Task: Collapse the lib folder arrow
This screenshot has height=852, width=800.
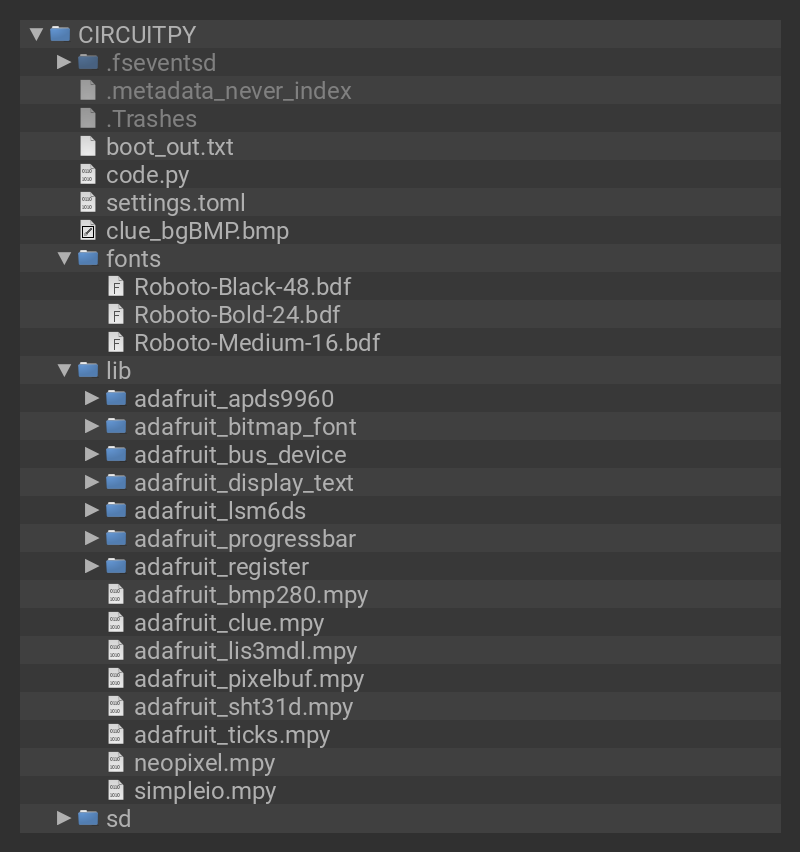Action: click(x=64, y=371)
